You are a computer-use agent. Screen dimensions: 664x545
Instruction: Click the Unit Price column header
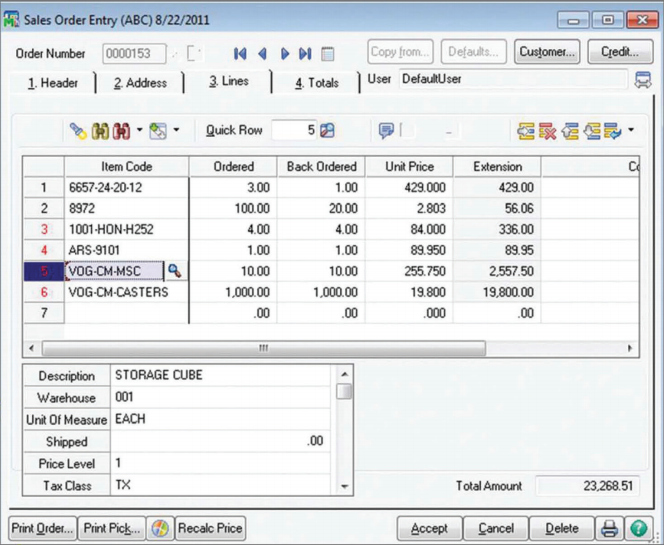(409, 166)
